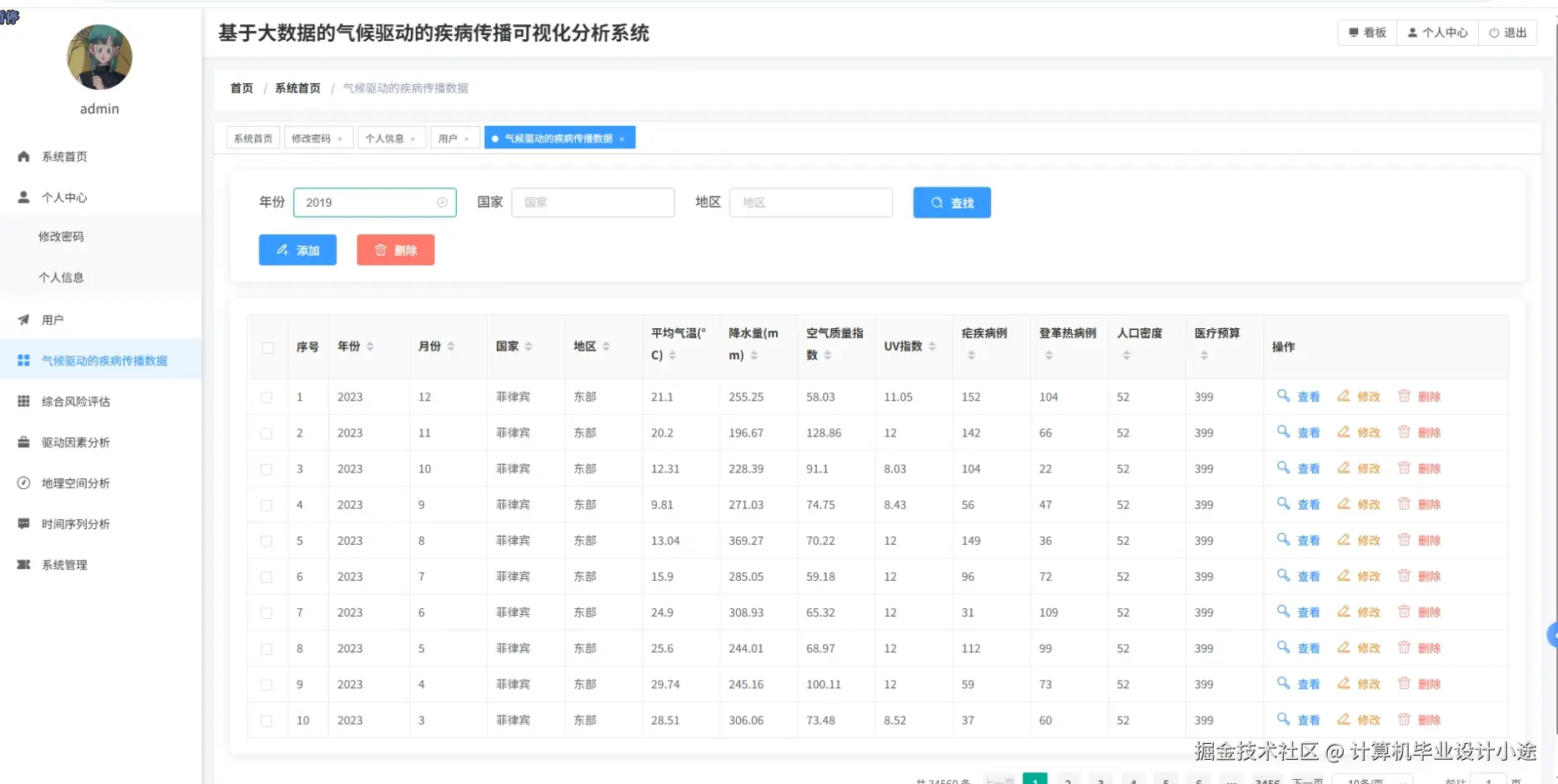1558x784 pixels.
Task: Check the row checkbox for record 序号 1
Action: [x=267, y=397]
